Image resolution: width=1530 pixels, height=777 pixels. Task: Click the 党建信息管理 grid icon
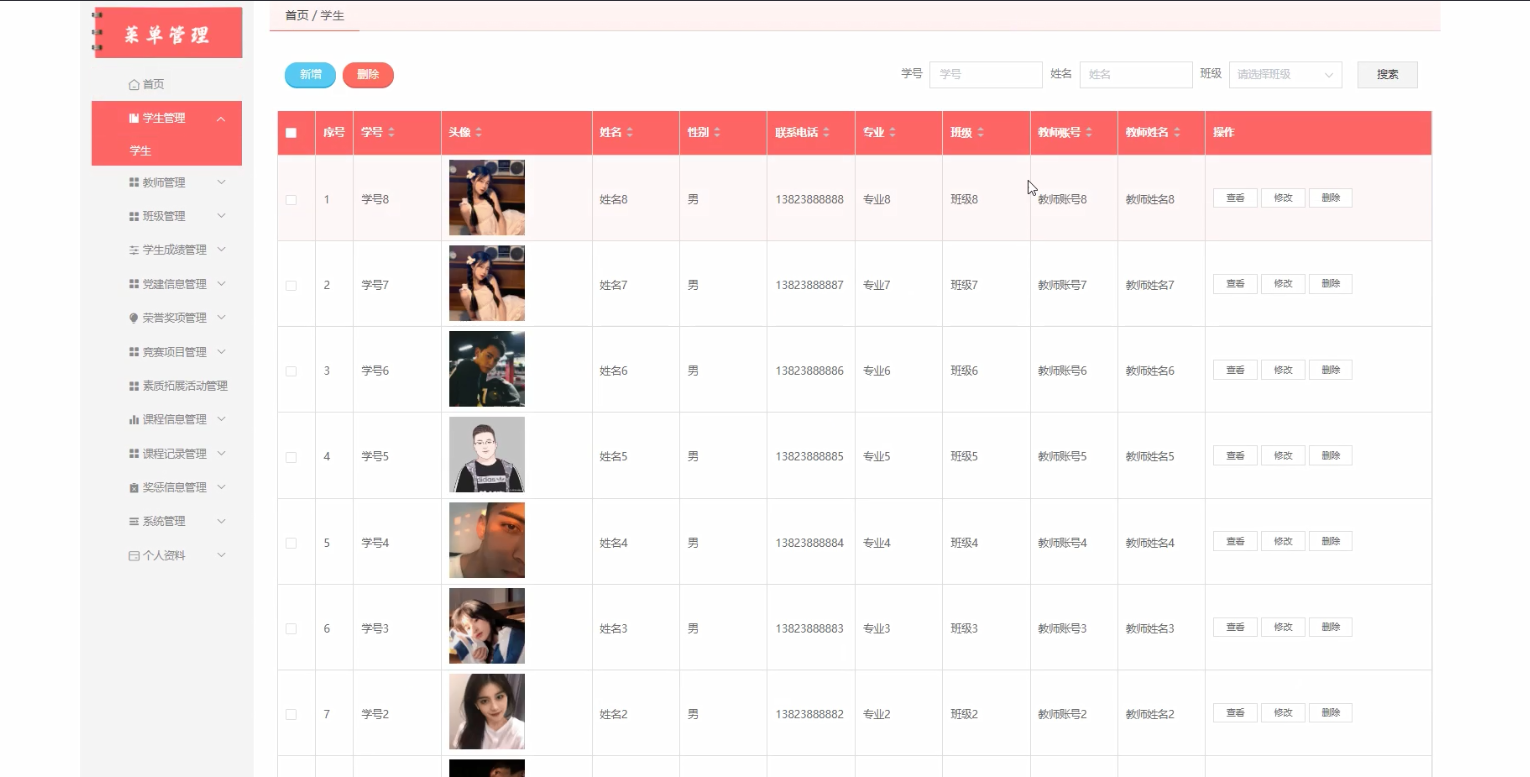134,284
